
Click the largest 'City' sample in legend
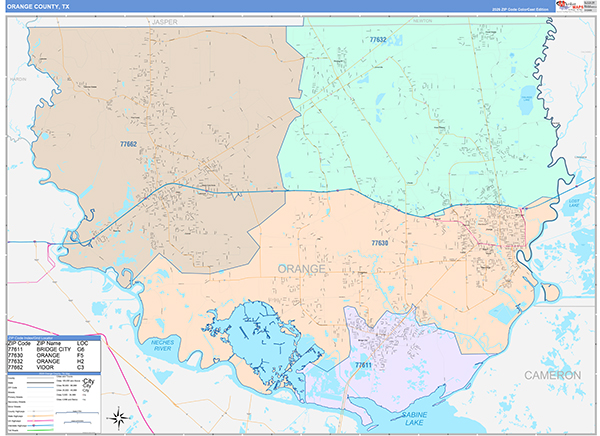pos(88,381)
